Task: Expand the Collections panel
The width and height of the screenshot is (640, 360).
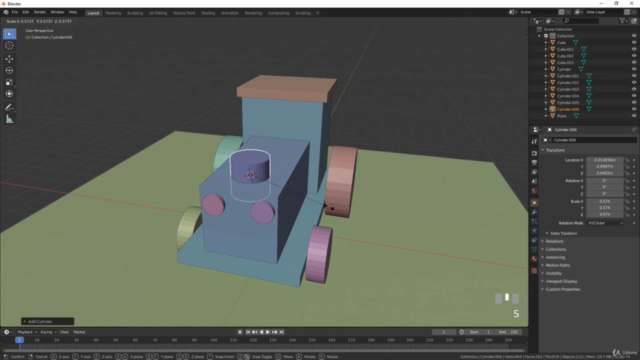Action: [555, 249]
